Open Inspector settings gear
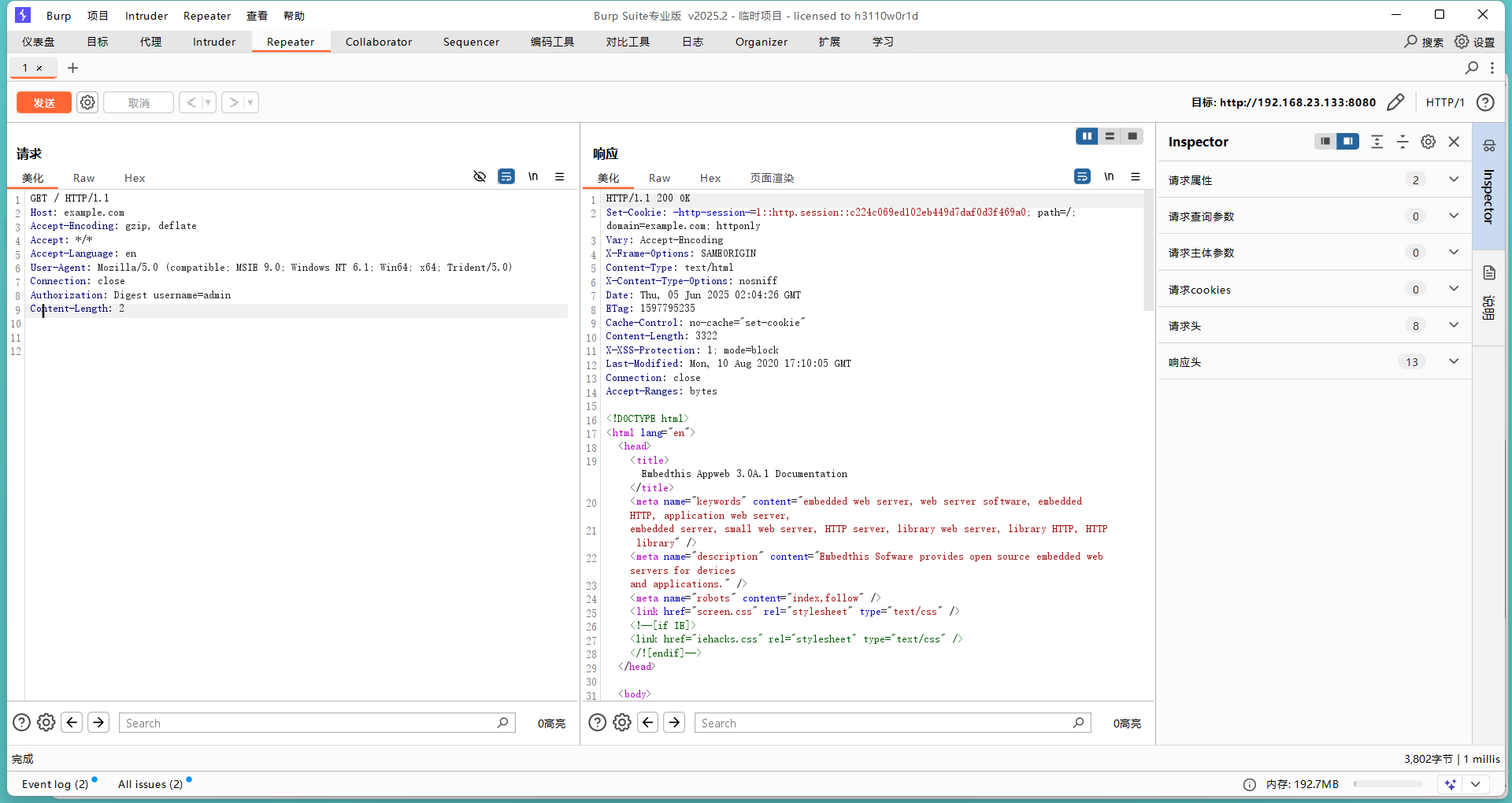Image resolution: width=1512 pixels, height=803 pixels. click(1428, 142)
